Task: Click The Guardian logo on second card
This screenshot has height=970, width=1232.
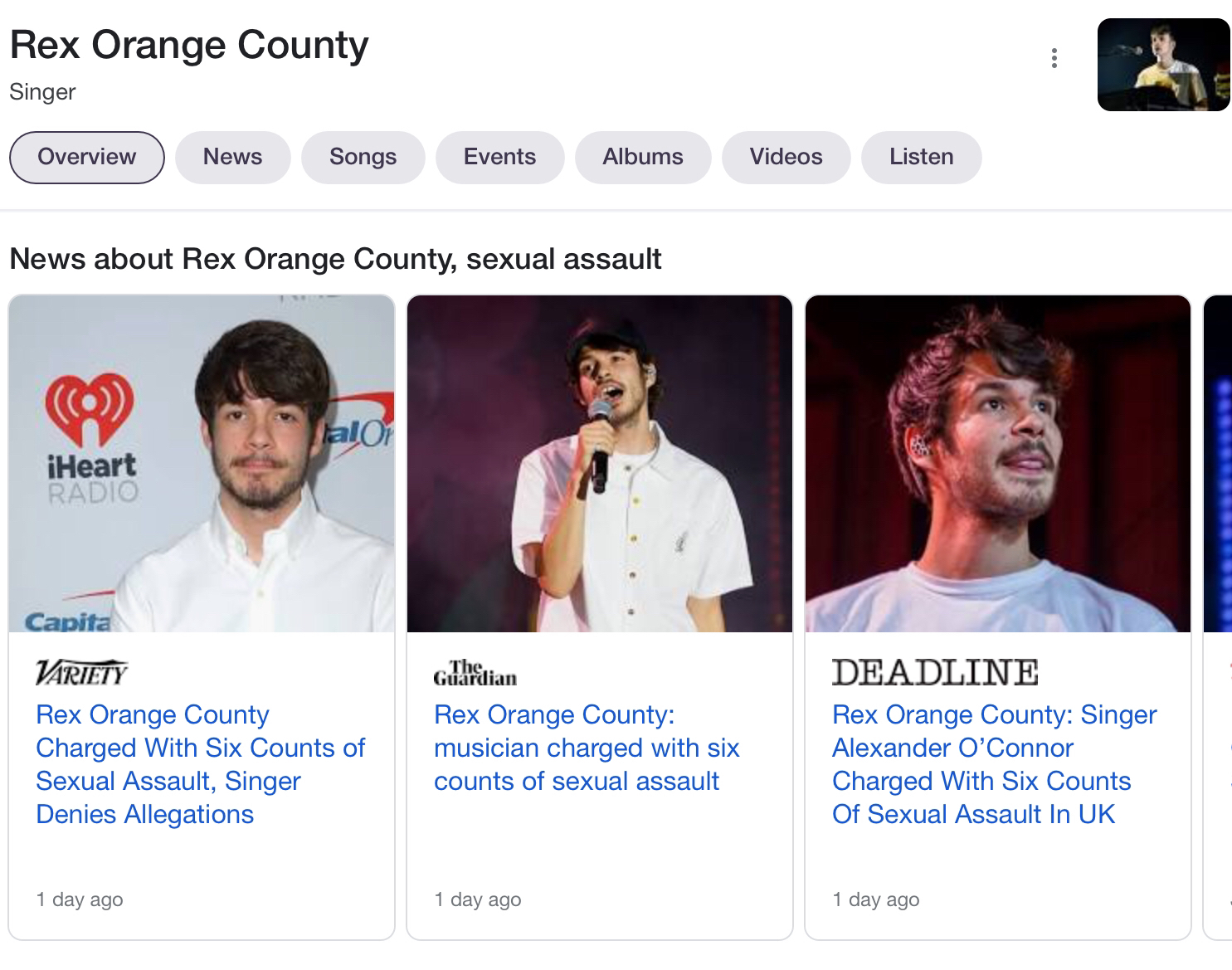Action: coord(475,673)
